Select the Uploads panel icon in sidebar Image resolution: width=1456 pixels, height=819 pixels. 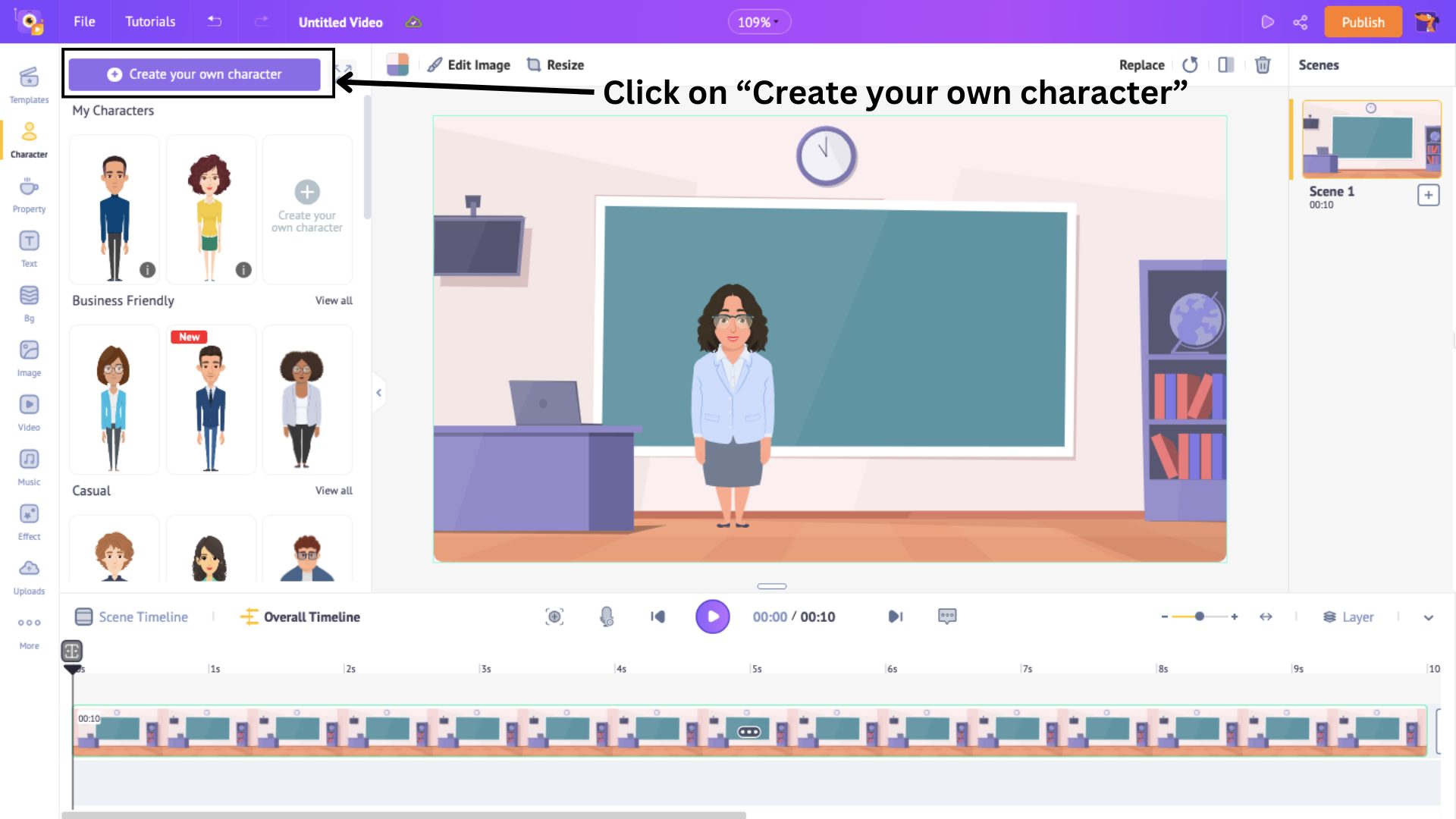28,568
